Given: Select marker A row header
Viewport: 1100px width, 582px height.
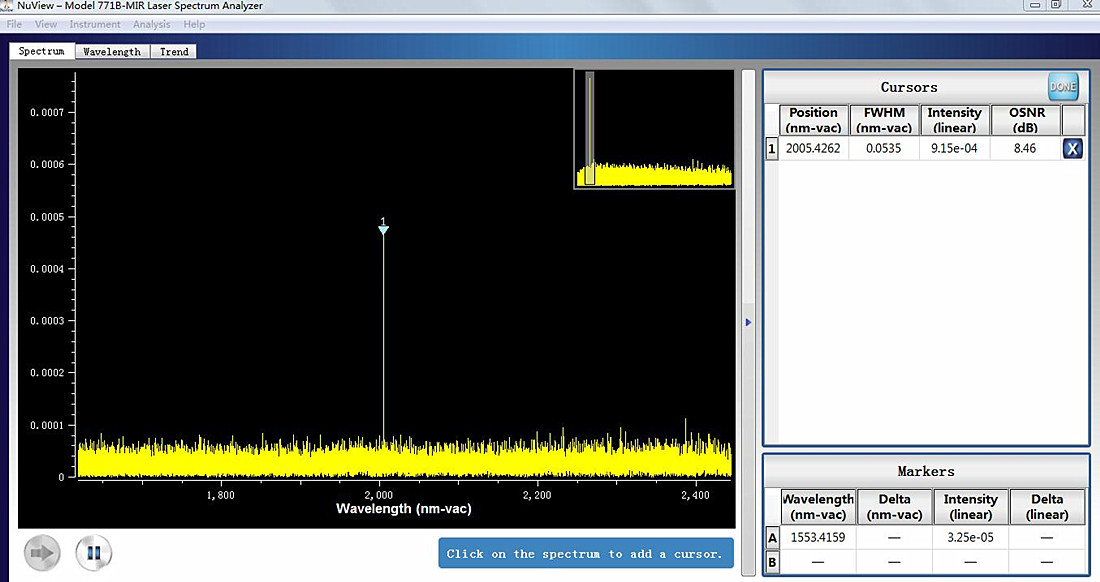Looking at the screenshot, I should [x=771, y=537].
